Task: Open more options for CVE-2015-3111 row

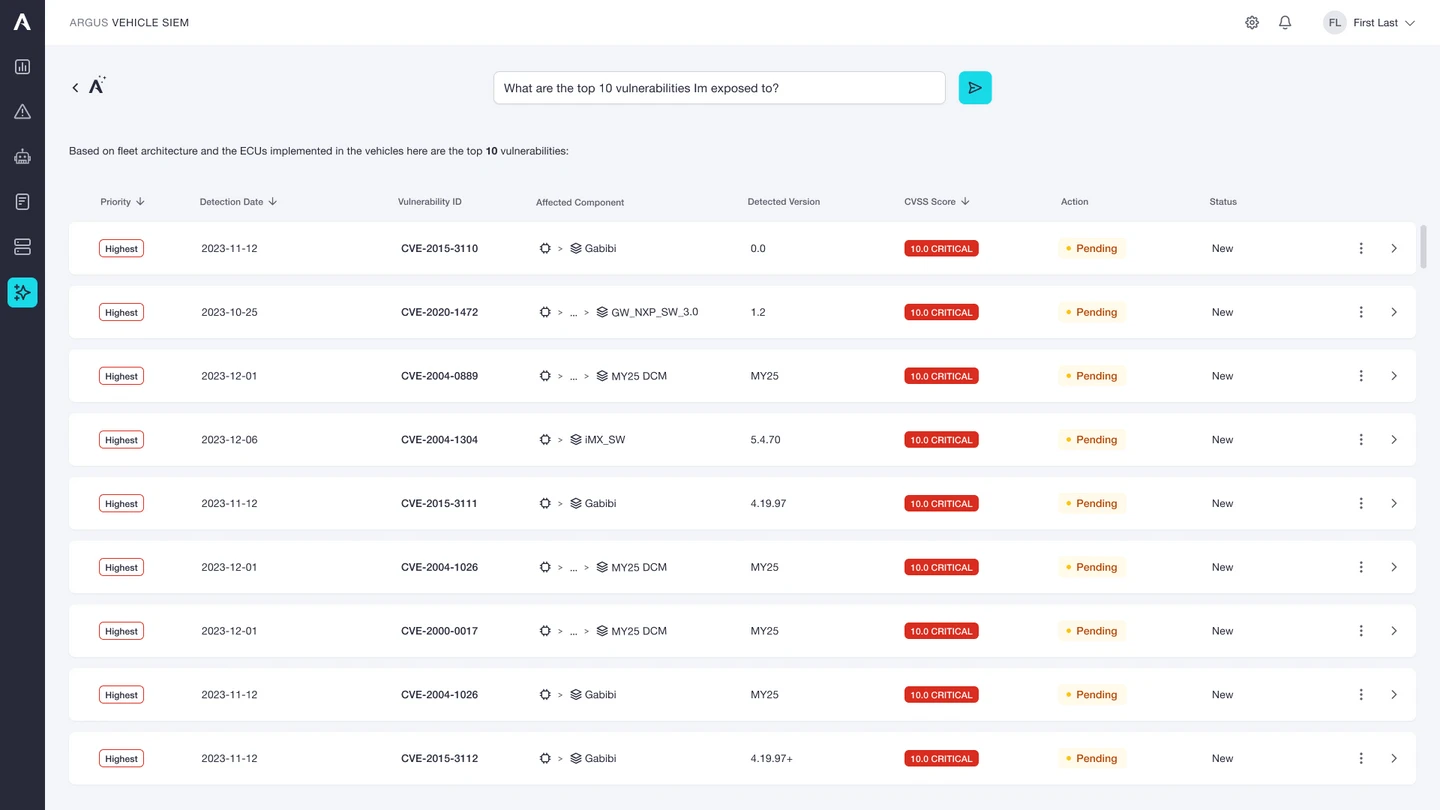Action: [x=1361, y=503]
